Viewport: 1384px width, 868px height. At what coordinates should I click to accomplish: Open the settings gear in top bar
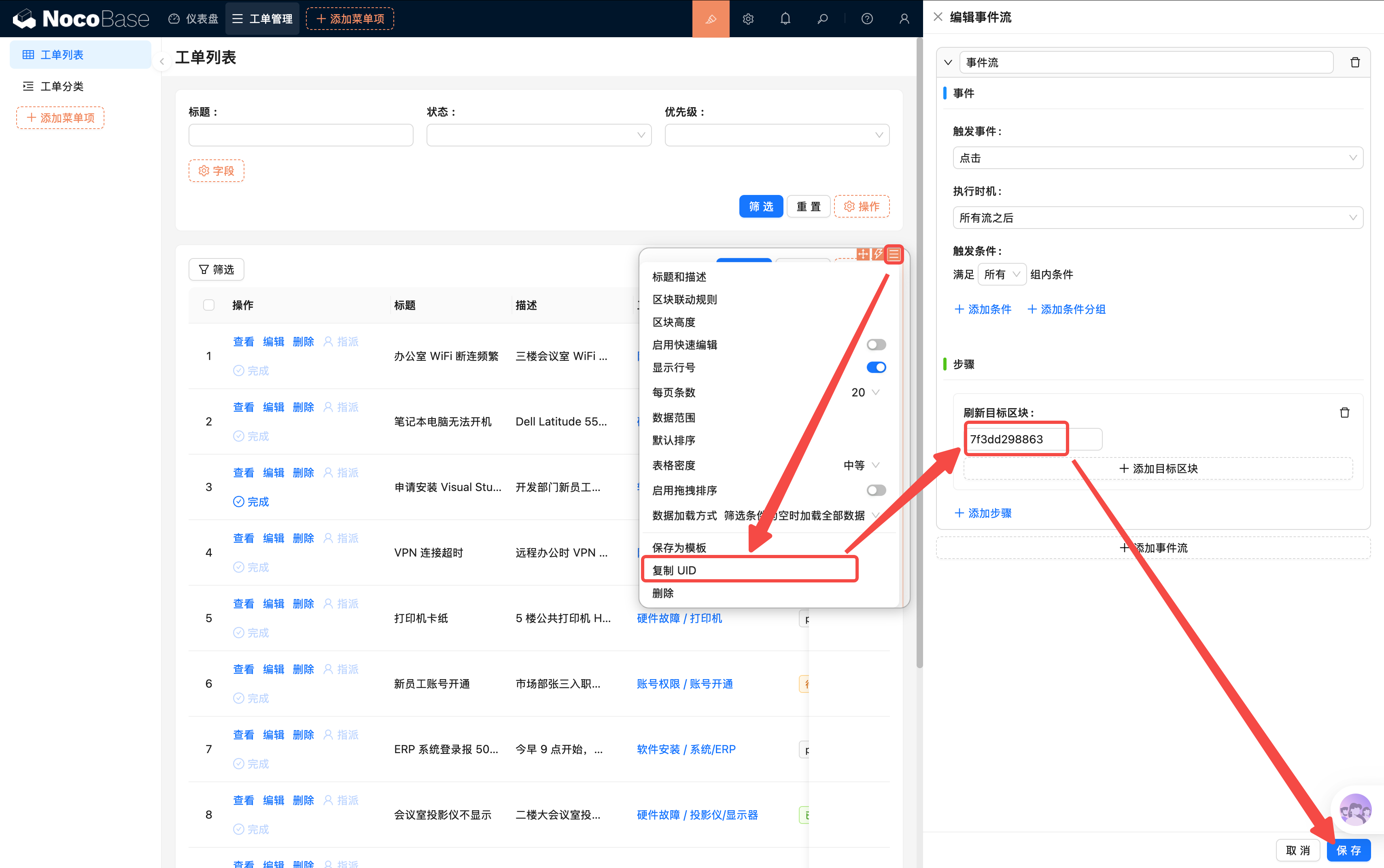pyautogui.click(x=748, y=19)
